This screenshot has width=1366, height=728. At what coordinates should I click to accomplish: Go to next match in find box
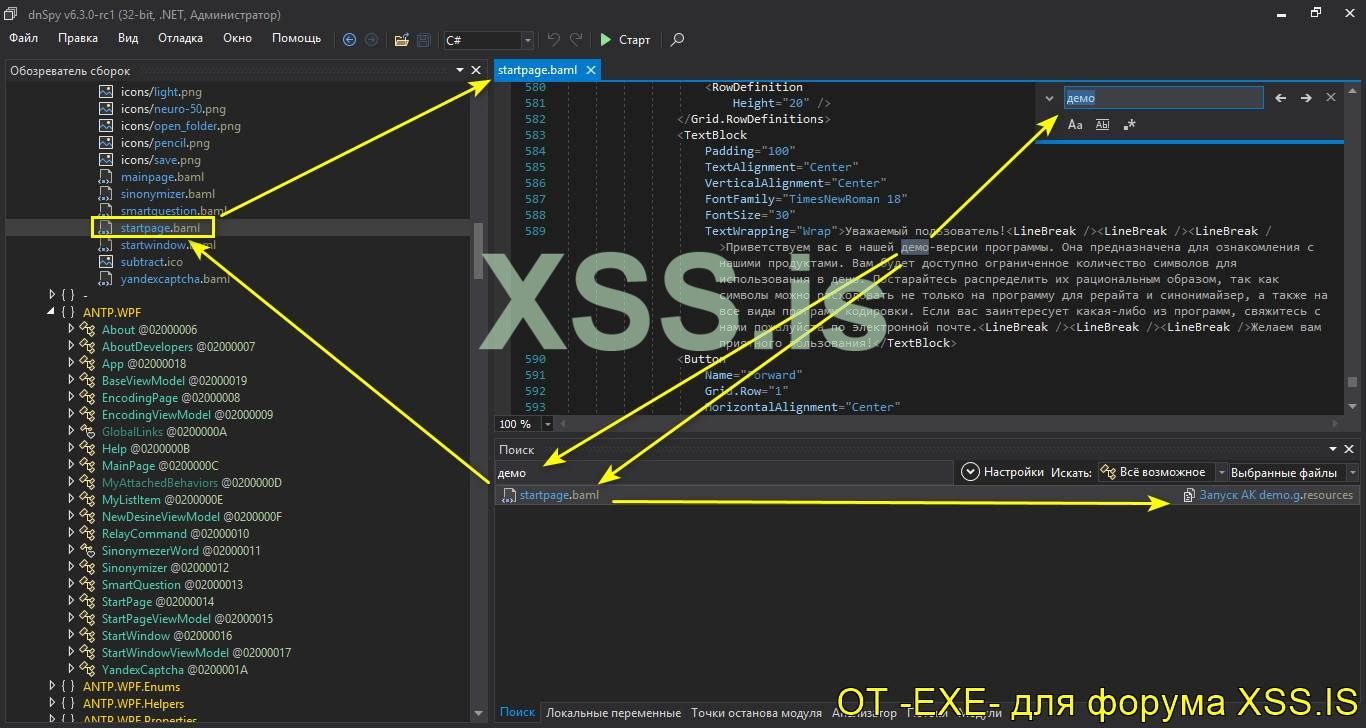1306,98
